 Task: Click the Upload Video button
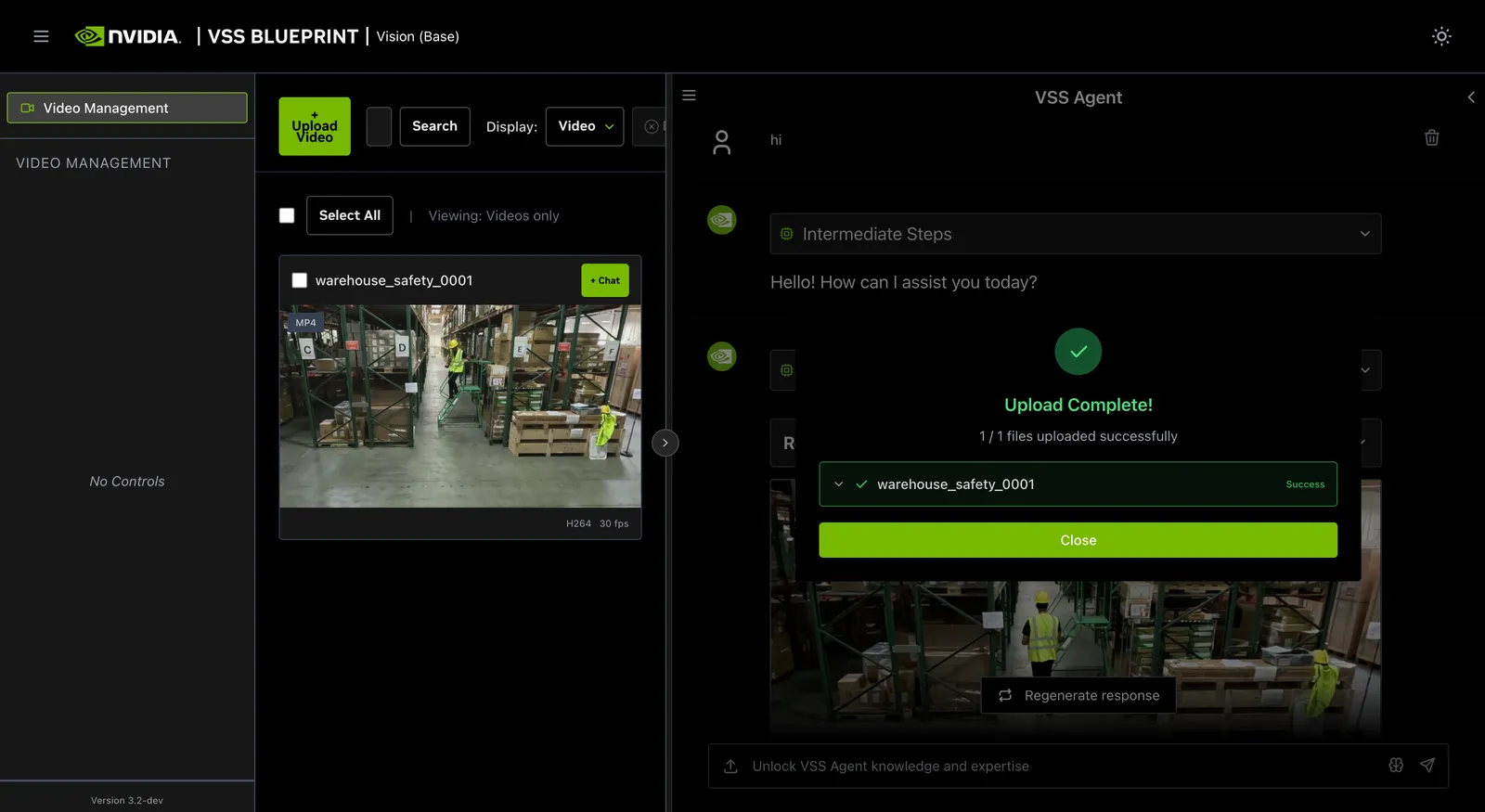(315, 126)
